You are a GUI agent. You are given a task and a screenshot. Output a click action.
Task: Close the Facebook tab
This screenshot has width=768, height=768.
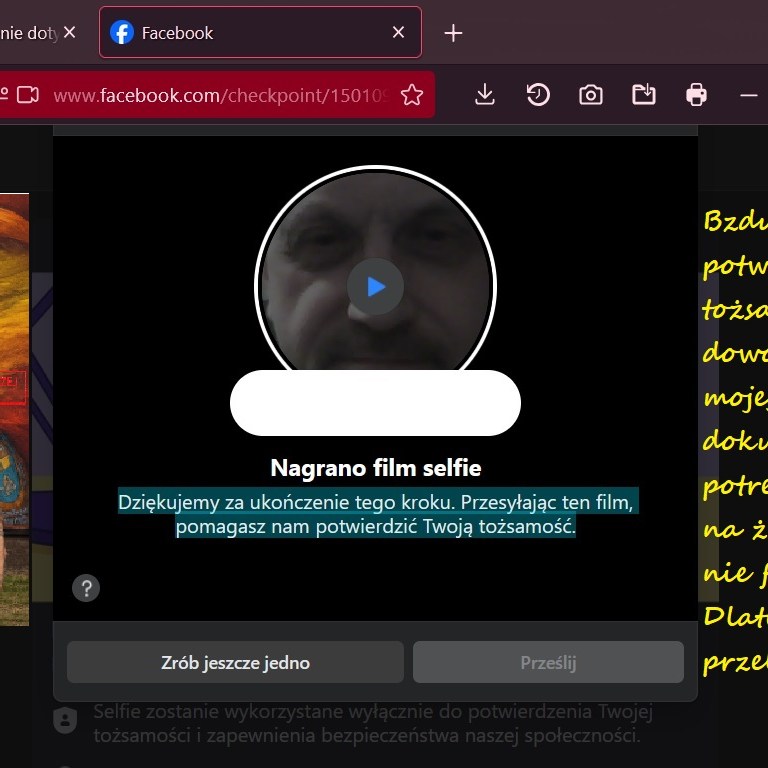pyautogui.click(x=398, y=33)
